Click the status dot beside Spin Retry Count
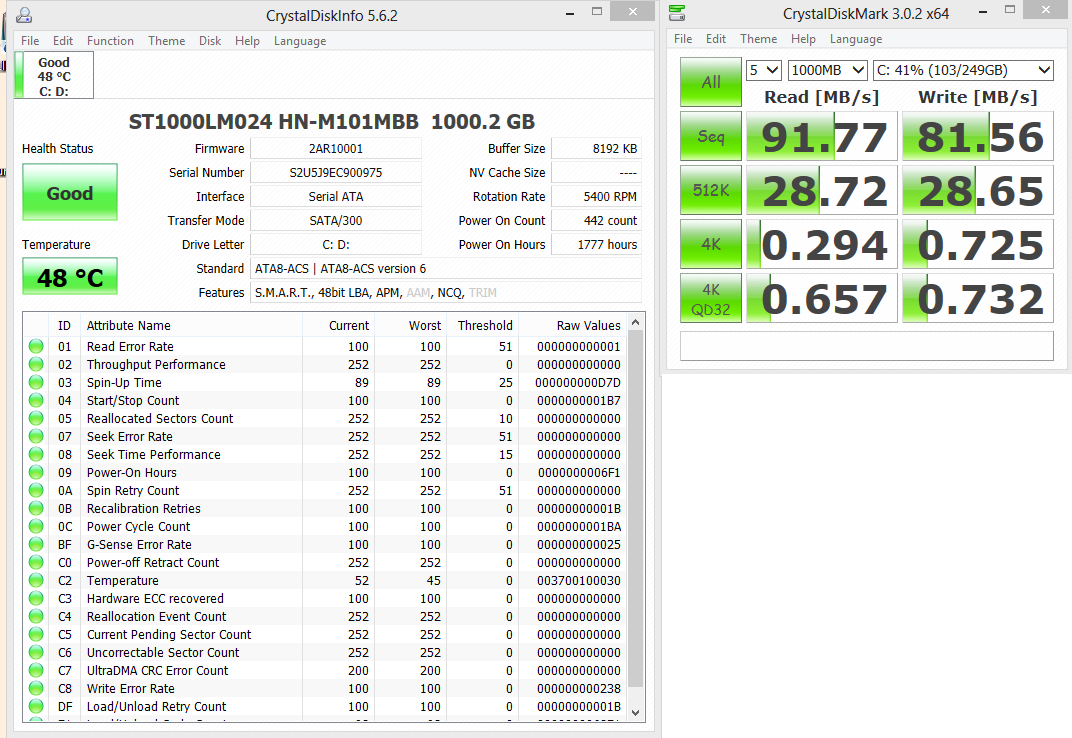 [x=36, y=490]
